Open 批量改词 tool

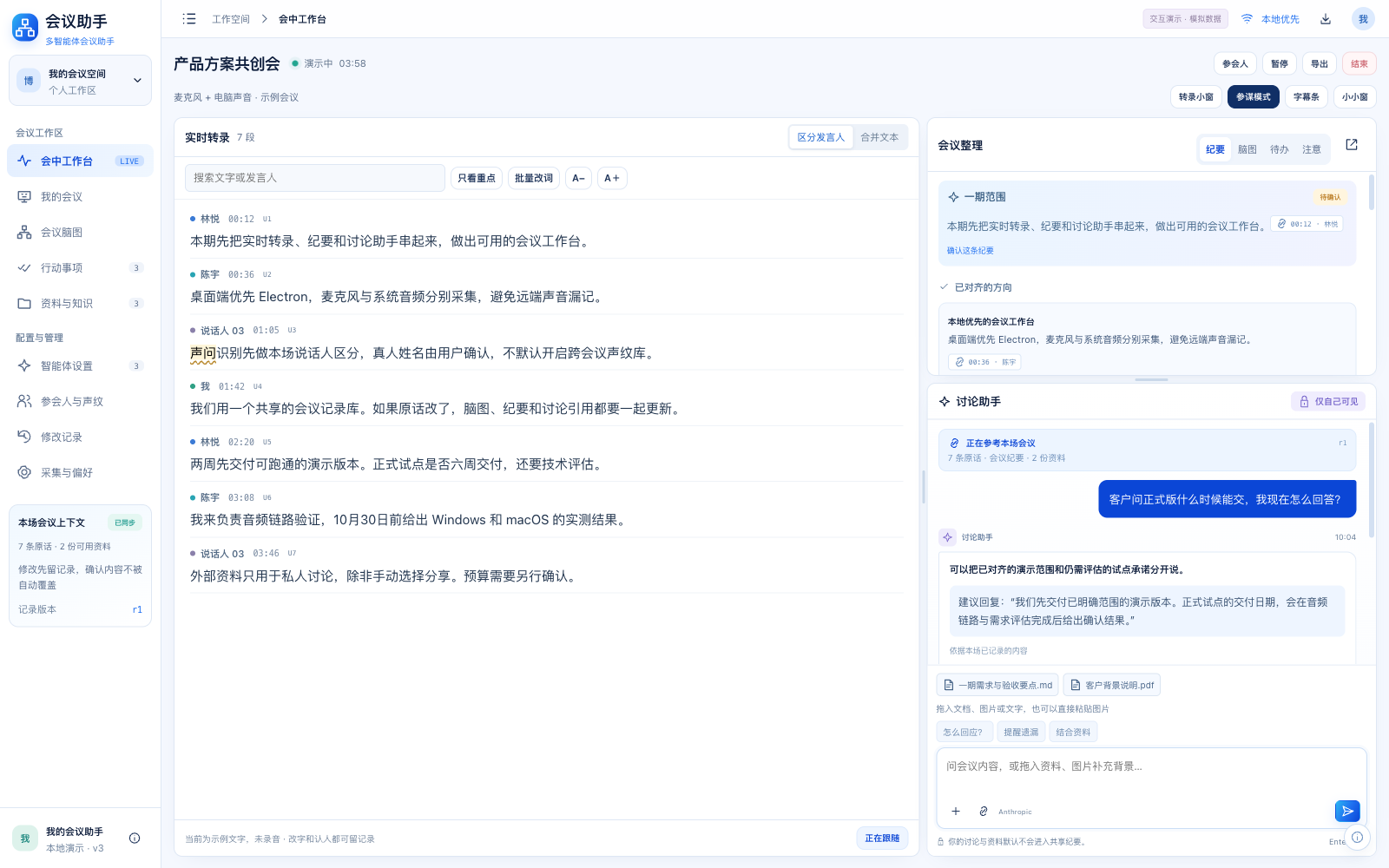point(534,178)
